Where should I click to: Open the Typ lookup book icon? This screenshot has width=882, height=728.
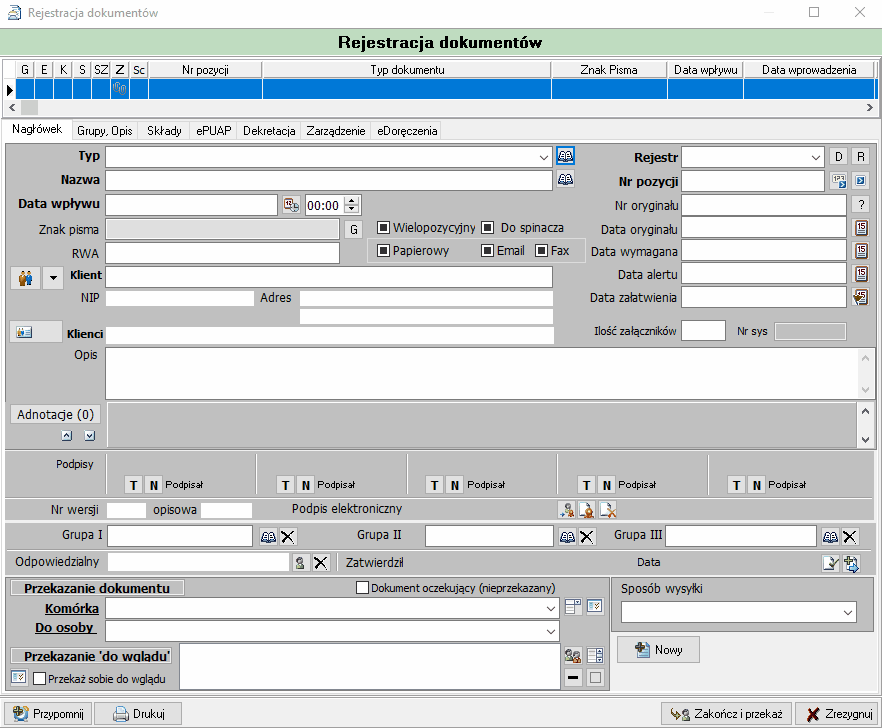click(565, 156)
